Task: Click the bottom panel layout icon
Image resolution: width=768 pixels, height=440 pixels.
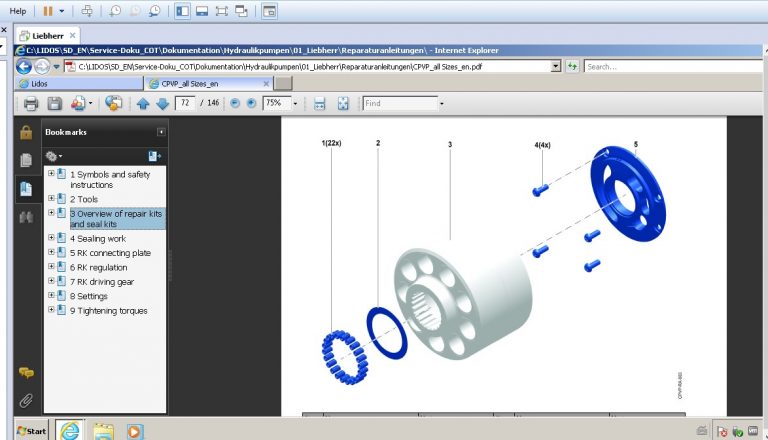Action: [x=202, y=11]
